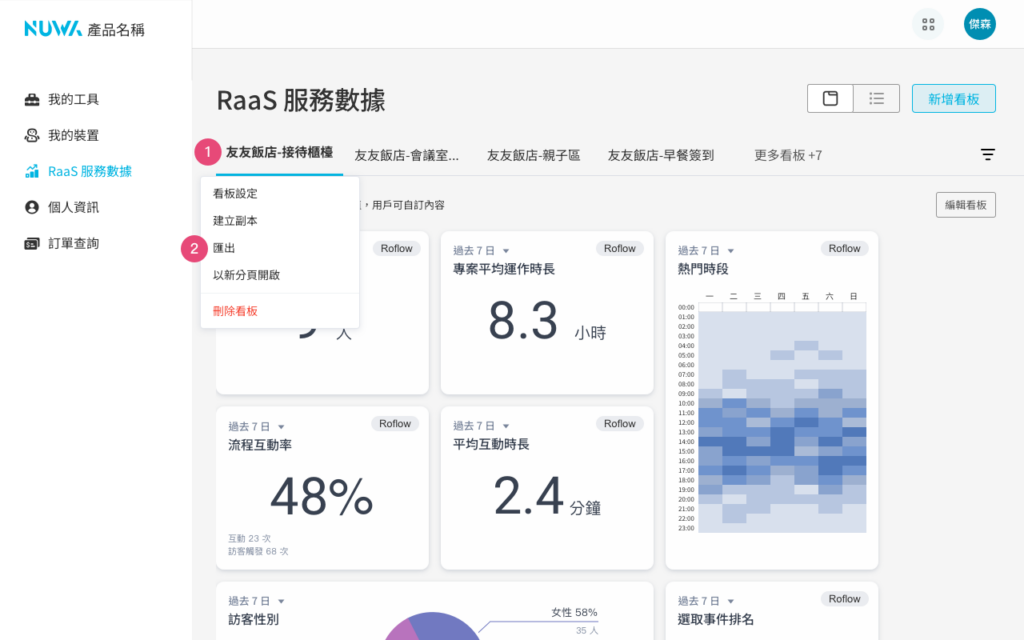Click Roflow tag on 熱門時段 card
Screen dimensions: 1024x640
pos(844,249)
